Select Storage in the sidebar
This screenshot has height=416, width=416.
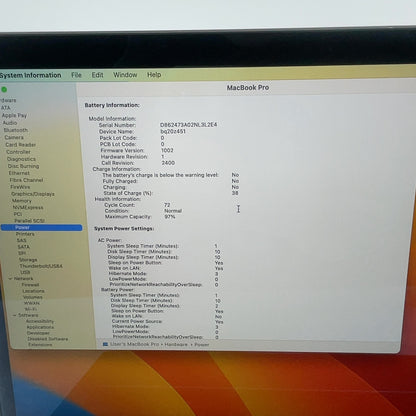tap(28, 260)
